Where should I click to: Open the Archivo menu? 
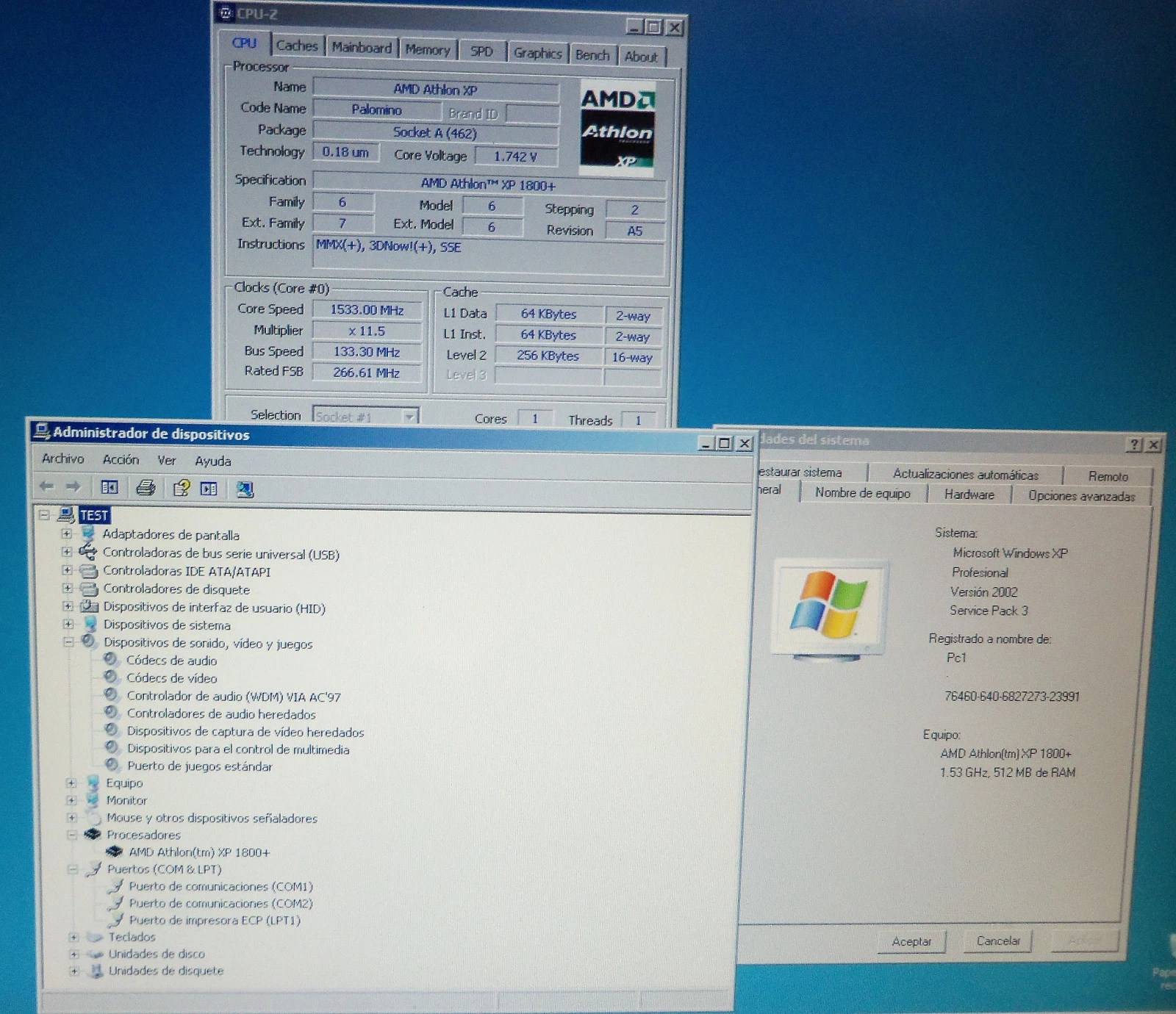click(x=63, y=459)
